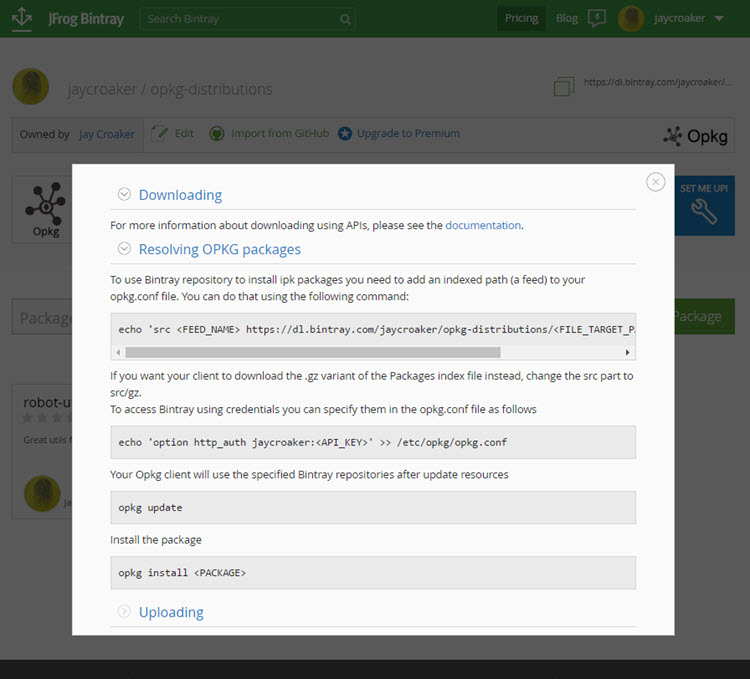Open the documentation link

(x=483, y=225)
